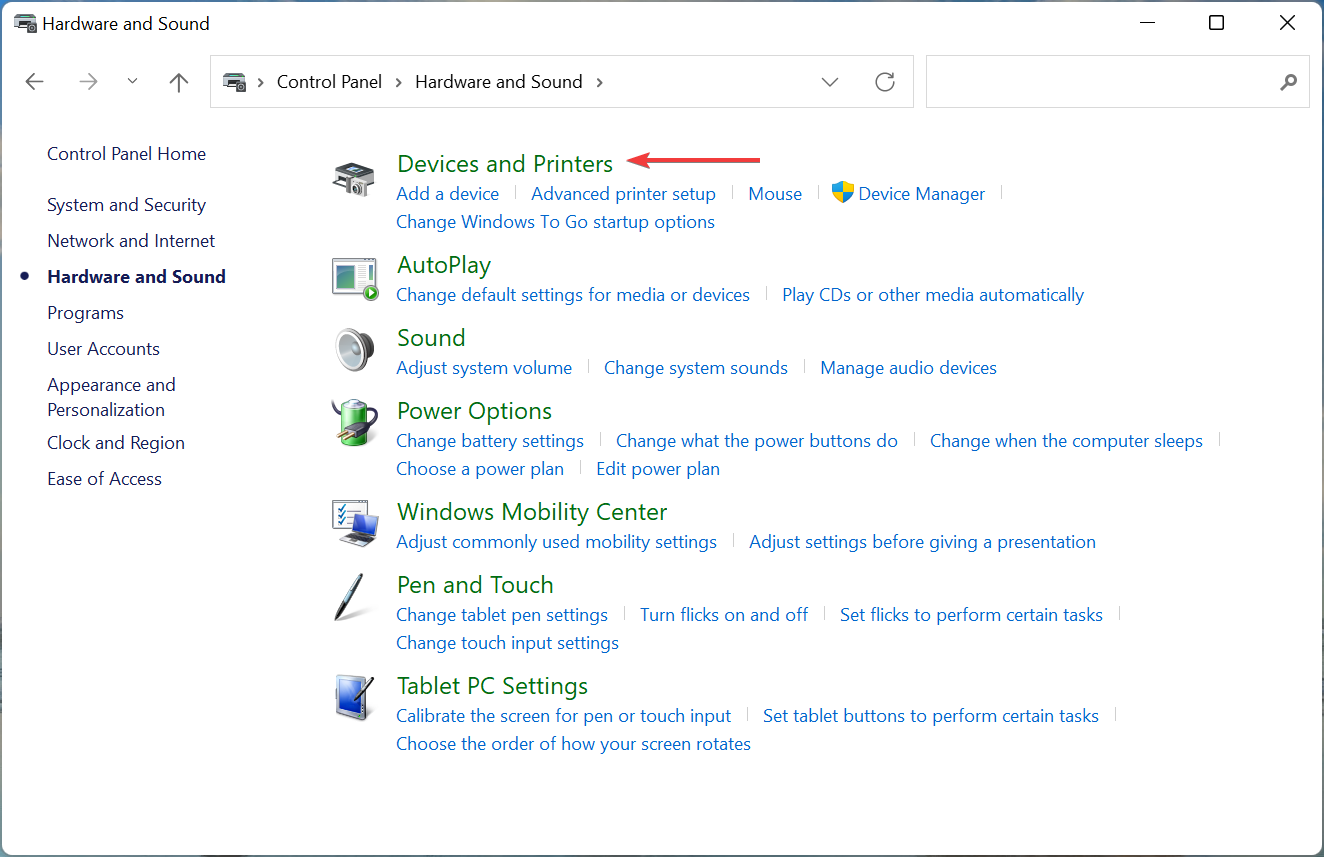Image resolution: width=1324 pixels, height=857 pixels.
Task: Go up one folder level
Action: pos(179,82)
